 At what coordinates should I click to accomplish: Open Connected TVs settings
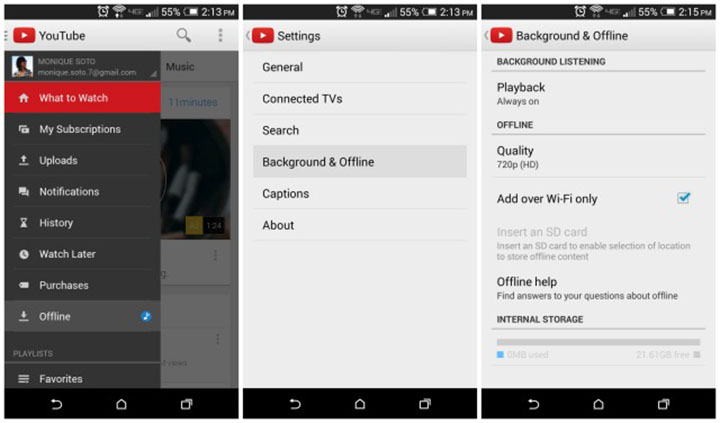[360, 99]
